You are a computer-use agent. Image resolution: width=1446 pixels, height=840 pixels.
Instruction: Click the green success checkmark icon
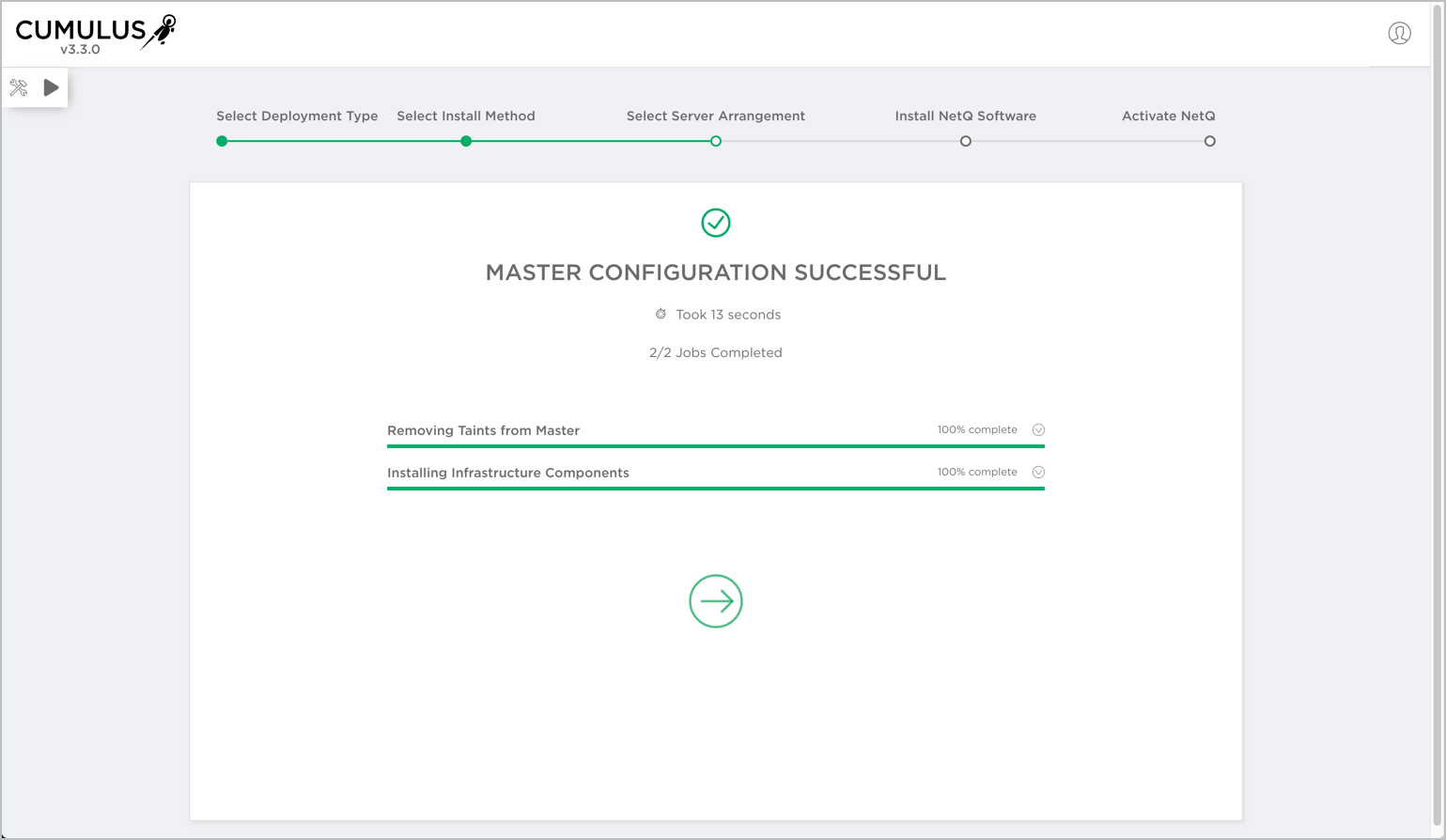click(716, 223)
